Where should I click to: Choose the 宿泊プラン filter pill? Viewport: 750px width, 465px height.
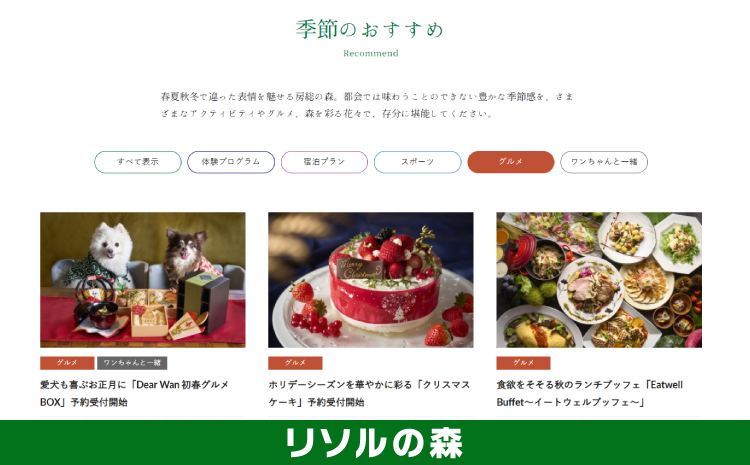(324, 162)
